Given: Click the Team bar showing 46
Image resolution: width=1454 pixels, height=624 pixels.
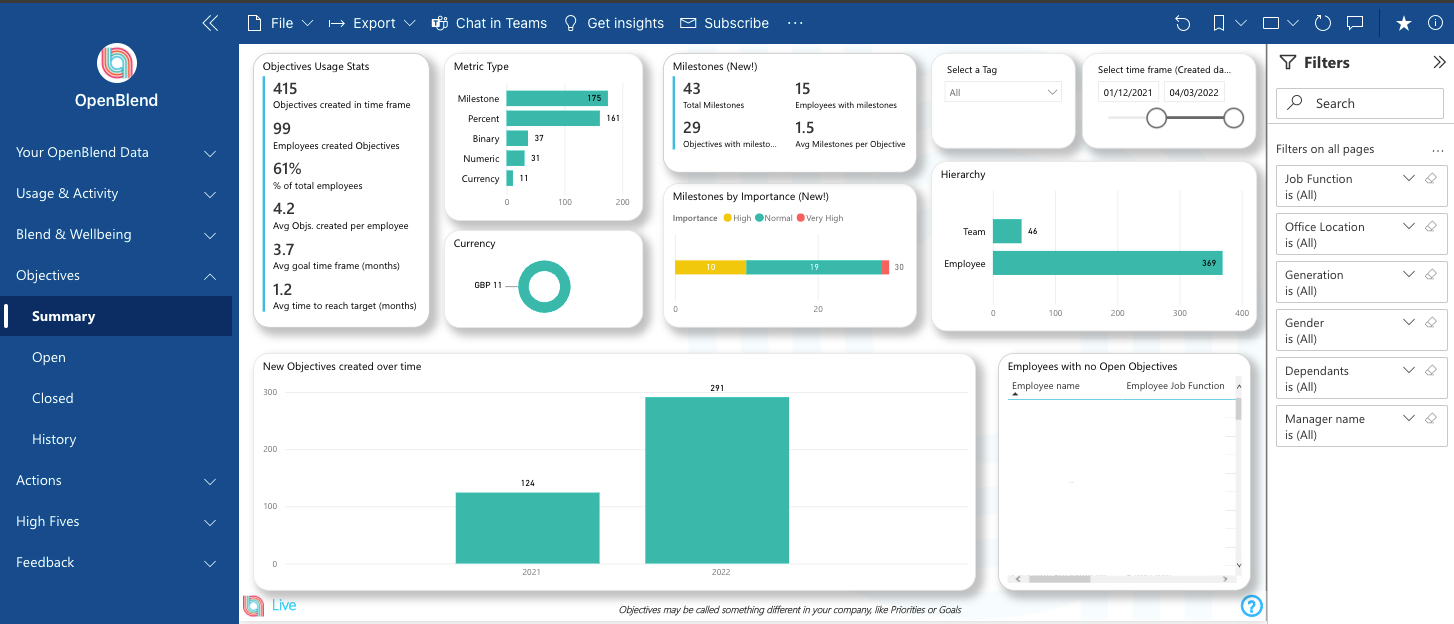Looking at the screenshot, I should [1007, 231].
